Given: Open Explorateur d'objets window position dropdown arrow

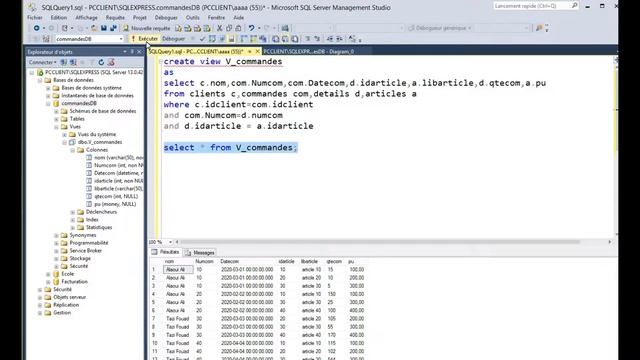Looking at the screenshot, I should tap(125, 52).
